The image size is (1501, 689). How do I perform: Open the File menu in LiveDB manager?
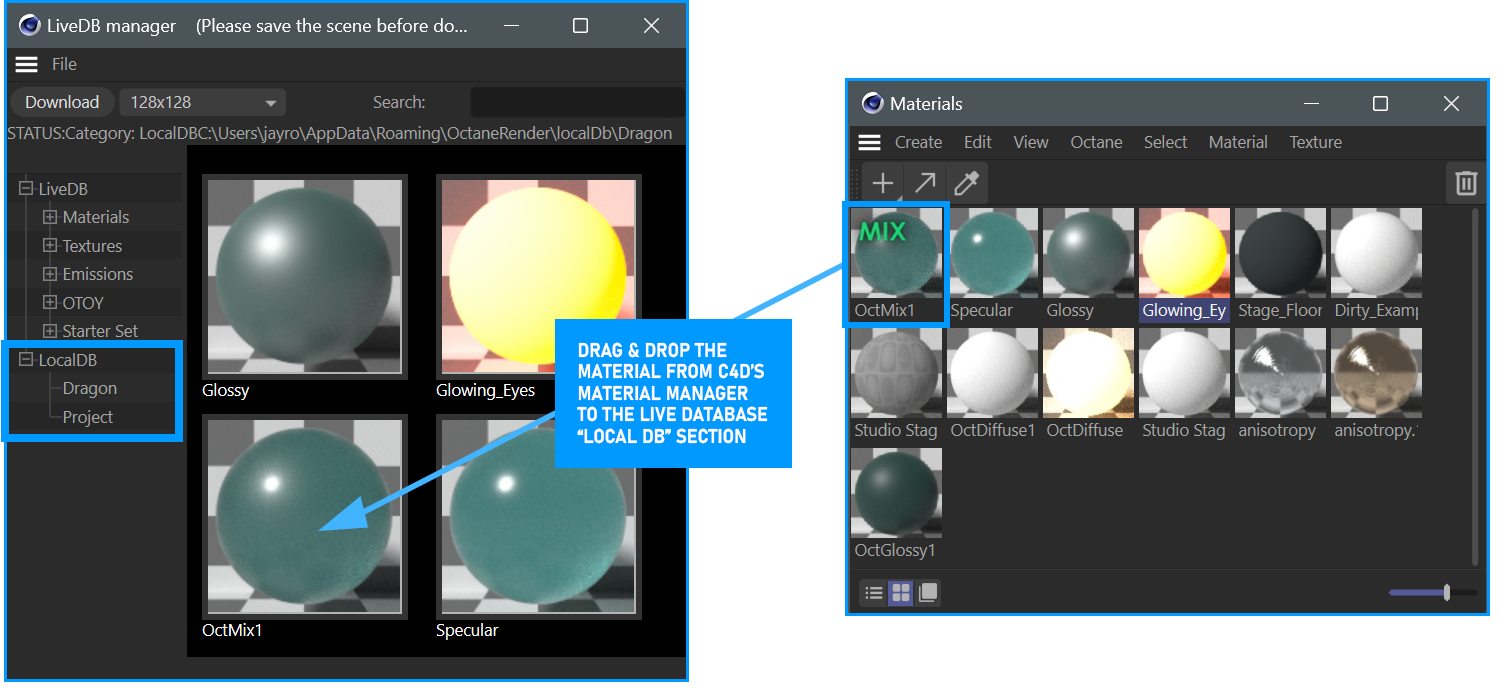(64, 64)
